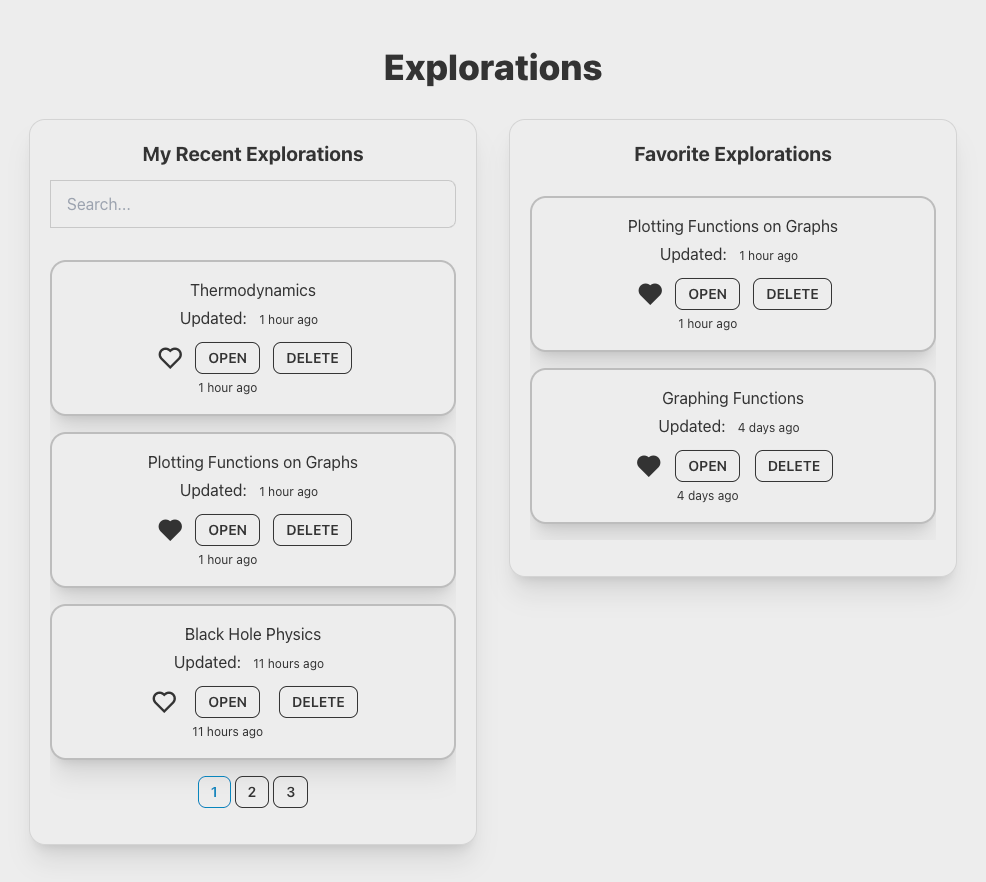Open the Black Hole Physics exploration
The height and width of the screenshot is (882, 986).
pyautogui.click(x=227, y=702)
